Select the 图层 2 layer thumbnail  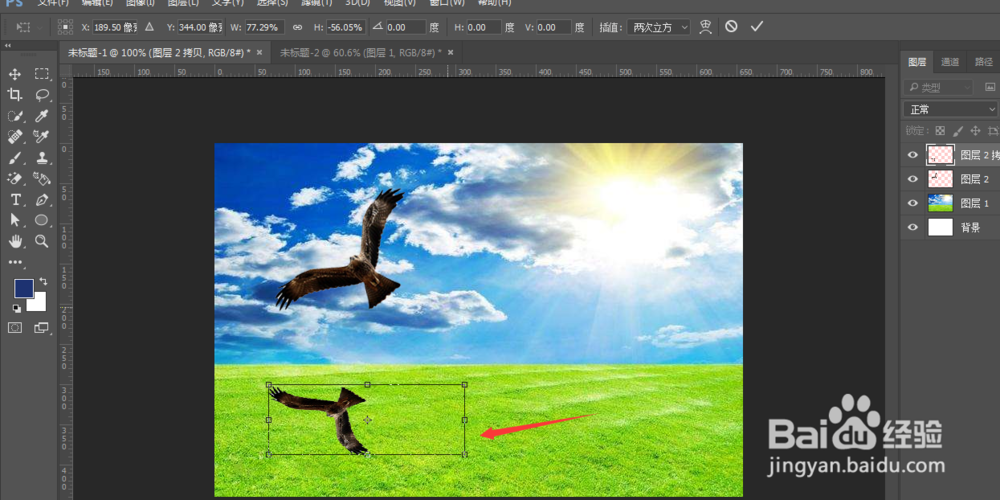click(x=941, y=179)
